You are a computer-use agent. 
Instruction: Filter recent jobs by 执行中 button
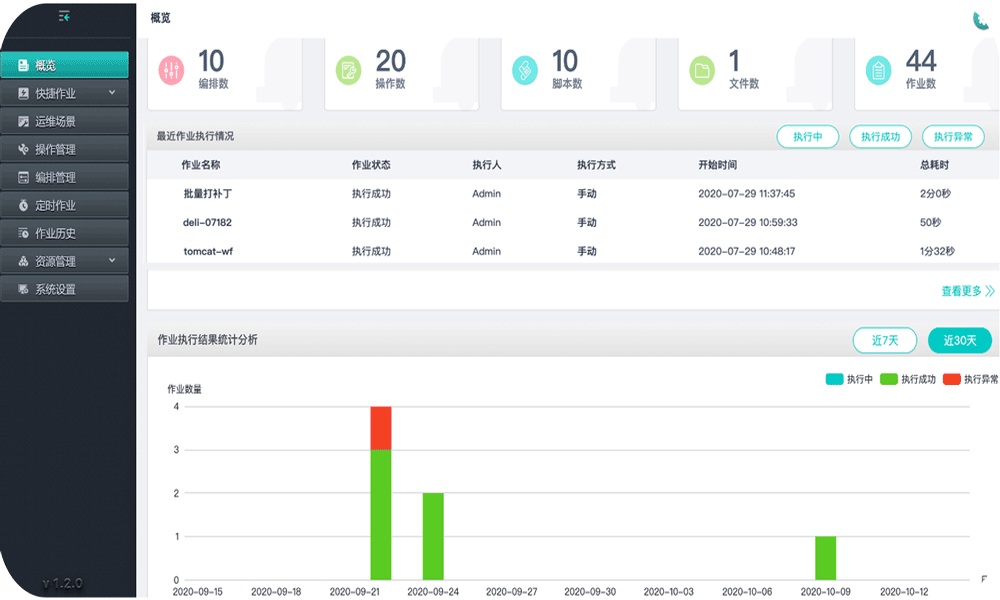pos(807,137)
